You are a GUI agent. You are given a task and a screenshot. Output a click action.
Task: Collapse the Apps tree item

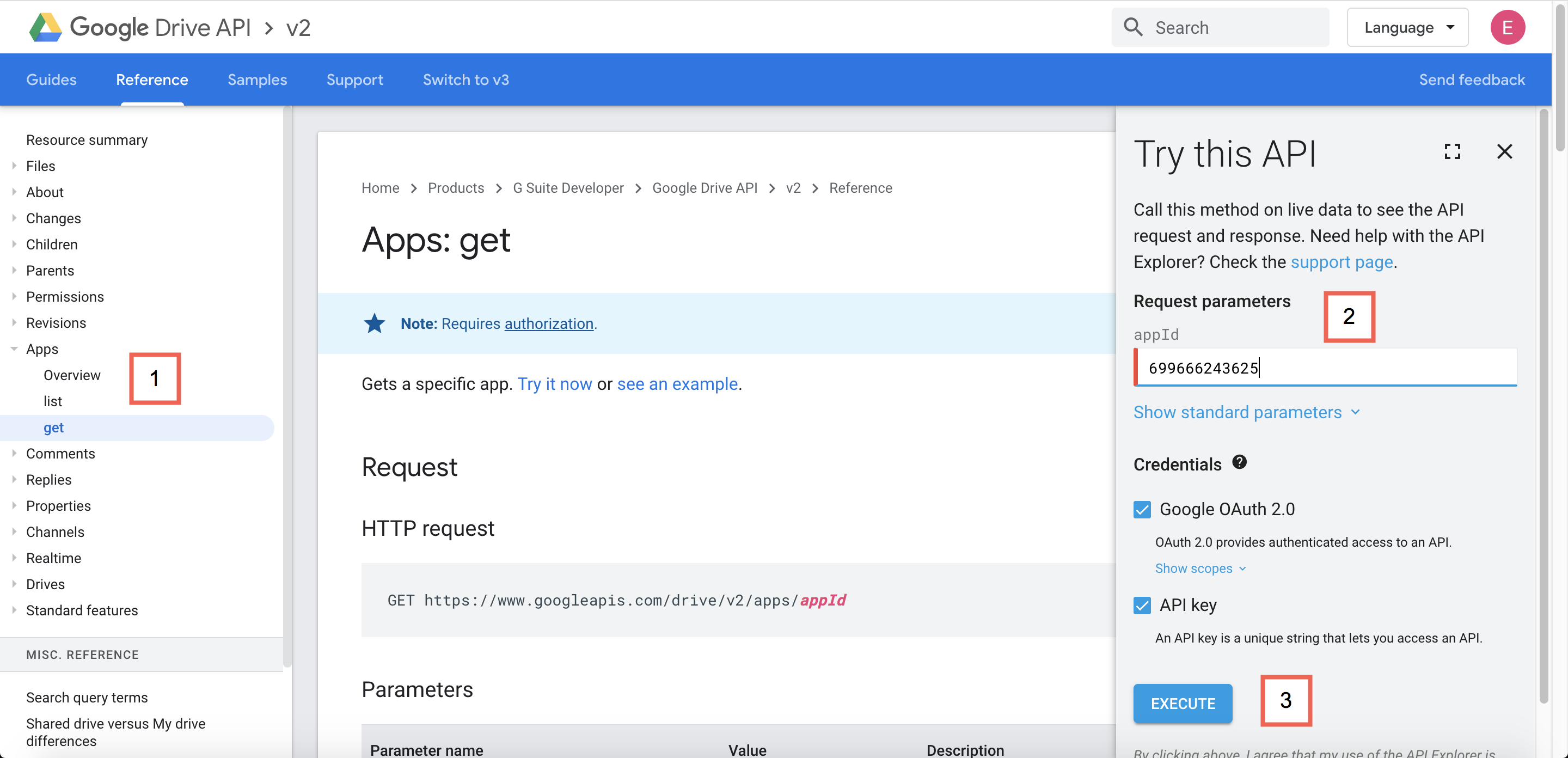tap(14, 349)
